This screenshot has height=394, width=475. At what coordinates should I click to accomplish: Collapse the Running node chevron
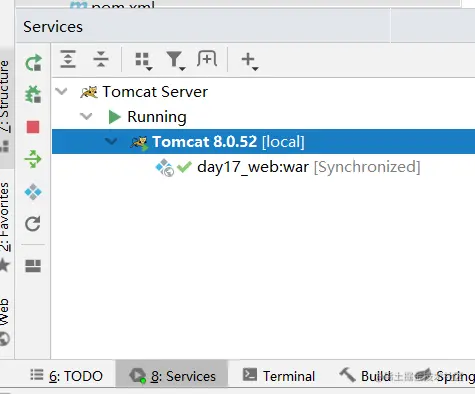pos(86,116)
